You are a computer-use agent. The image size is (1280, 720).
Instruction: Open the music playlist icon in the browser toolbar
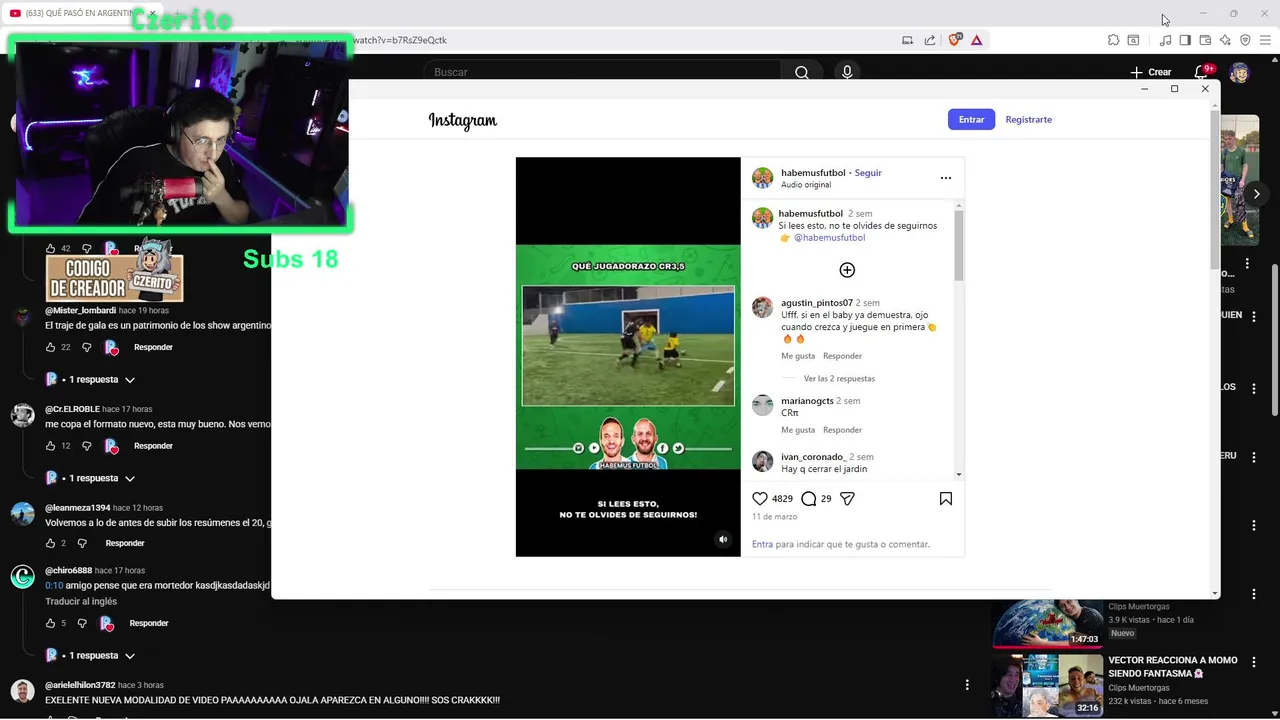click(1165, 40)
